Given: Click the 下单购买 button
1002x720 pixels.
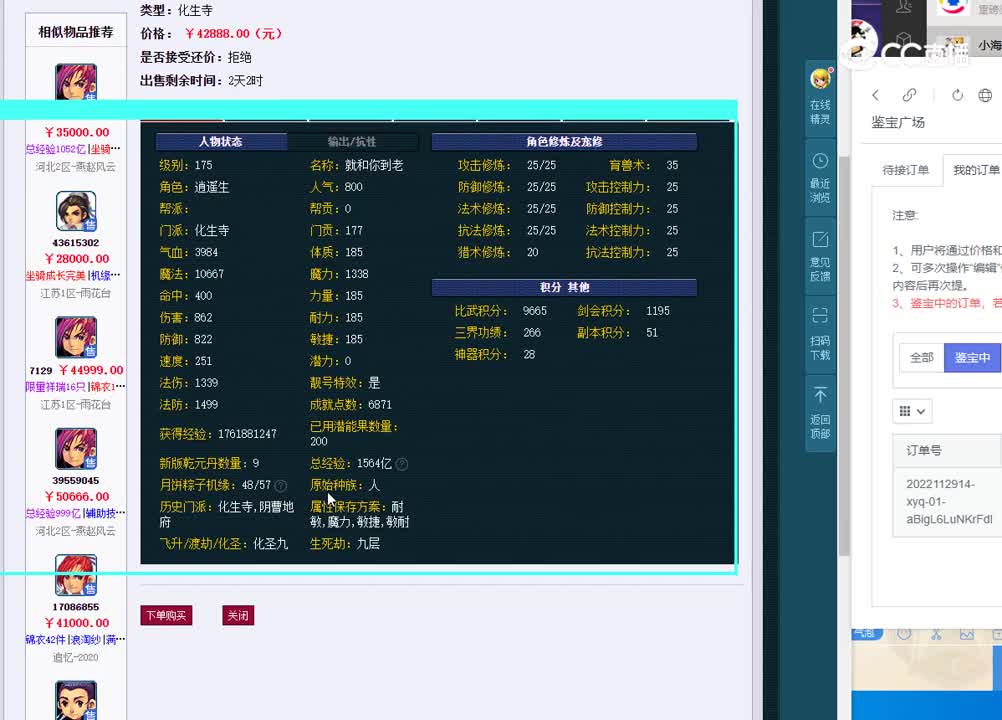Looking at the screenshot, I should (x=166, y=616).
